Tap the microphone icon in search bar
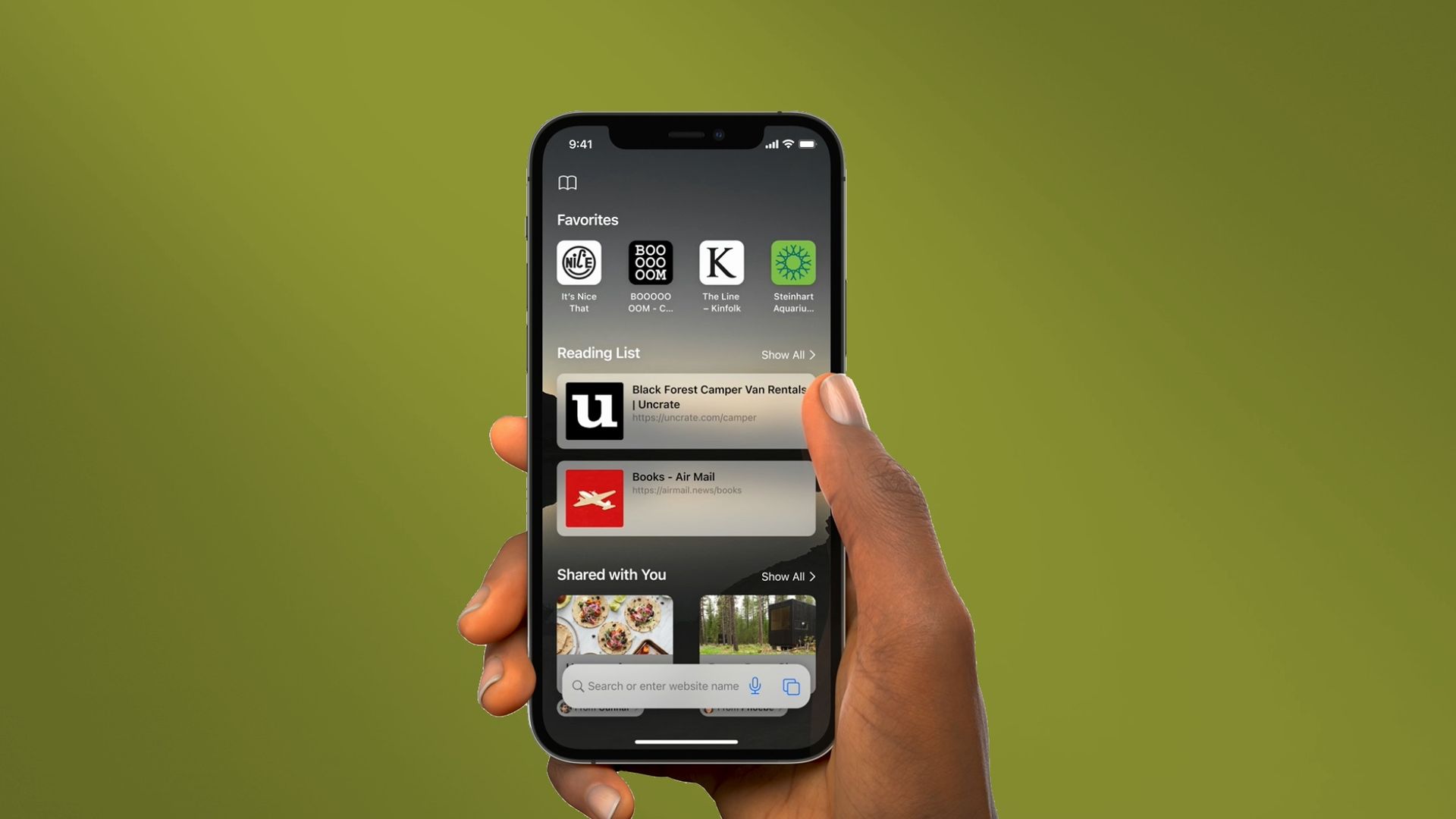 (757, 686)
